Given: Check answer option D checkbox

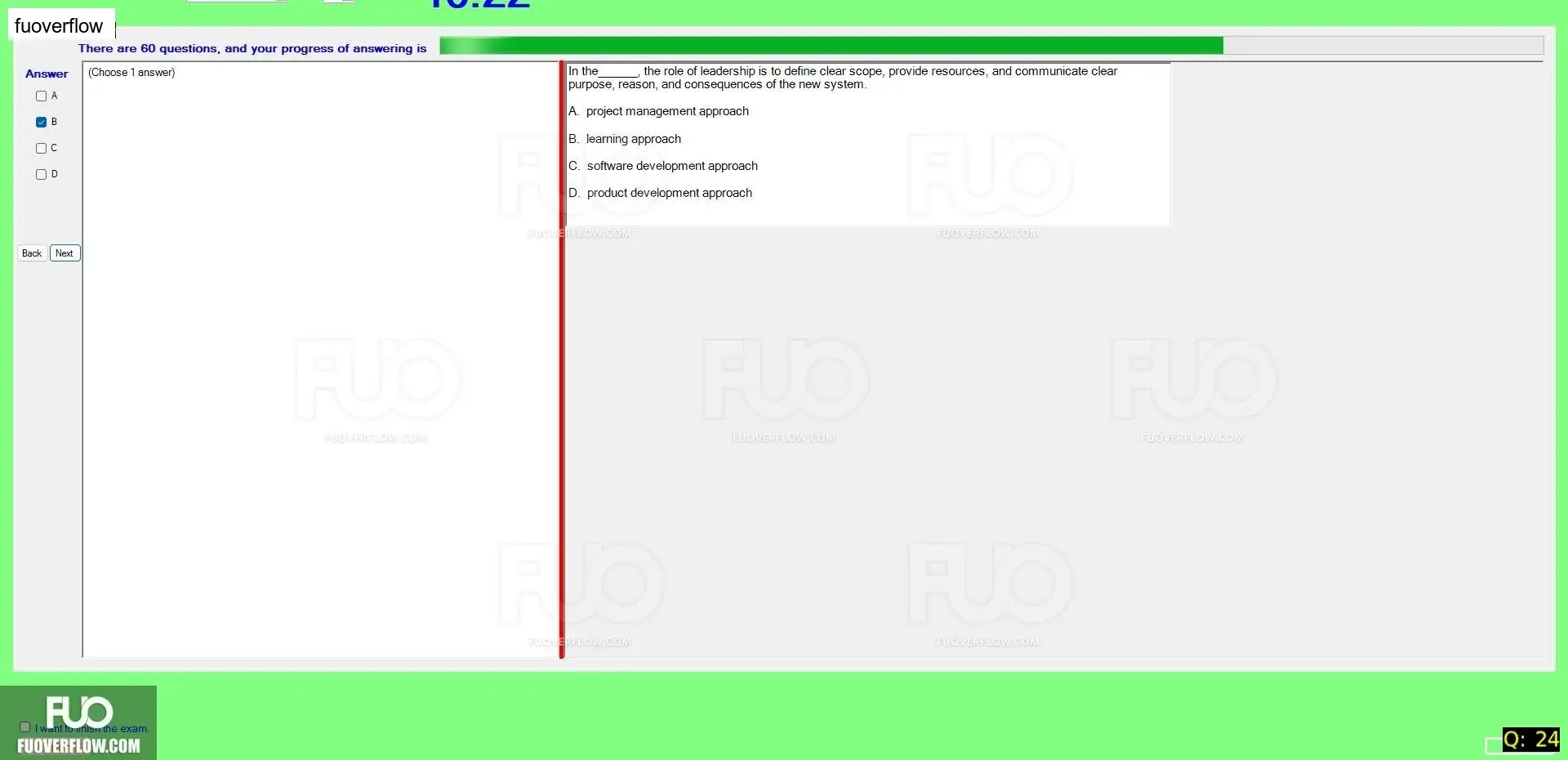Looking at the screenshot, I should (x=41, y=174).
